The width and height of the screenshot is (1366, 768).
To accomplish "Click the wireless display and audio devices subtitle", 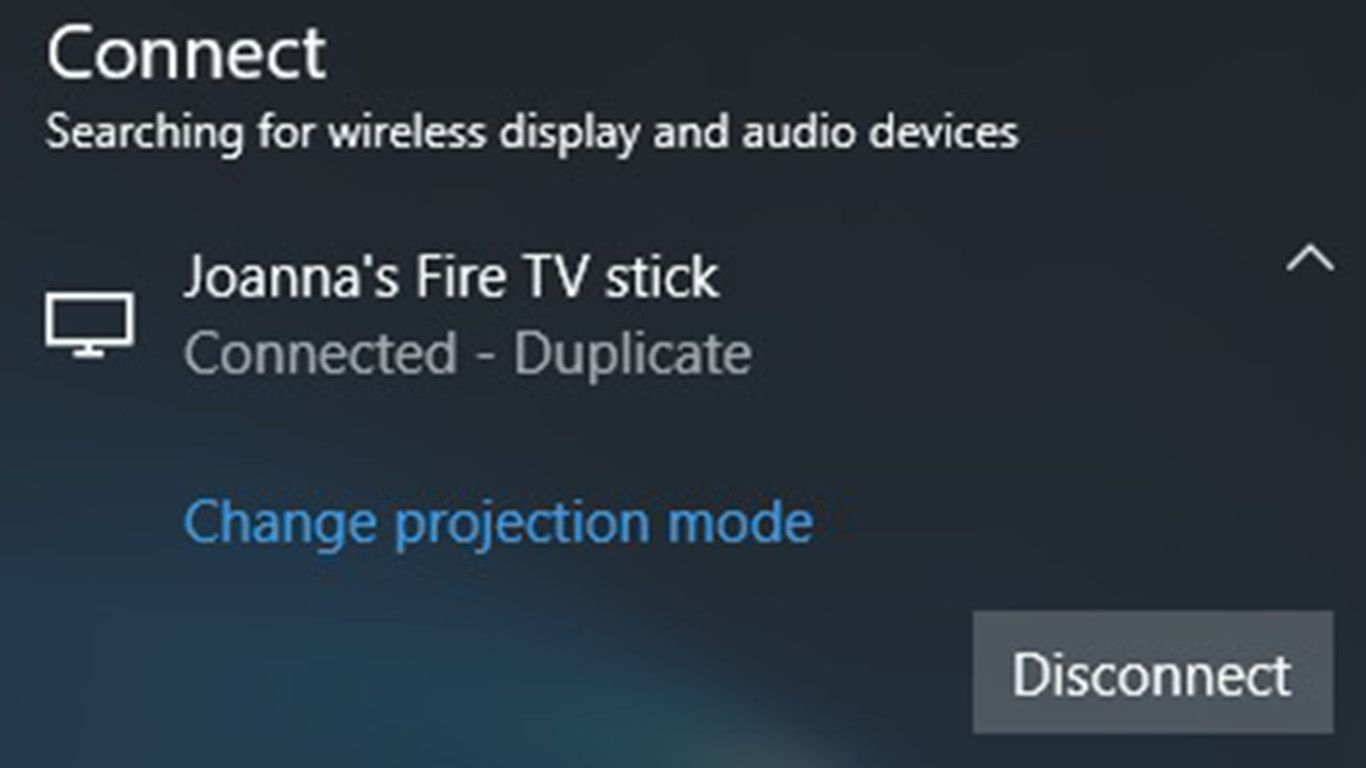I will [x=532, y=133].
